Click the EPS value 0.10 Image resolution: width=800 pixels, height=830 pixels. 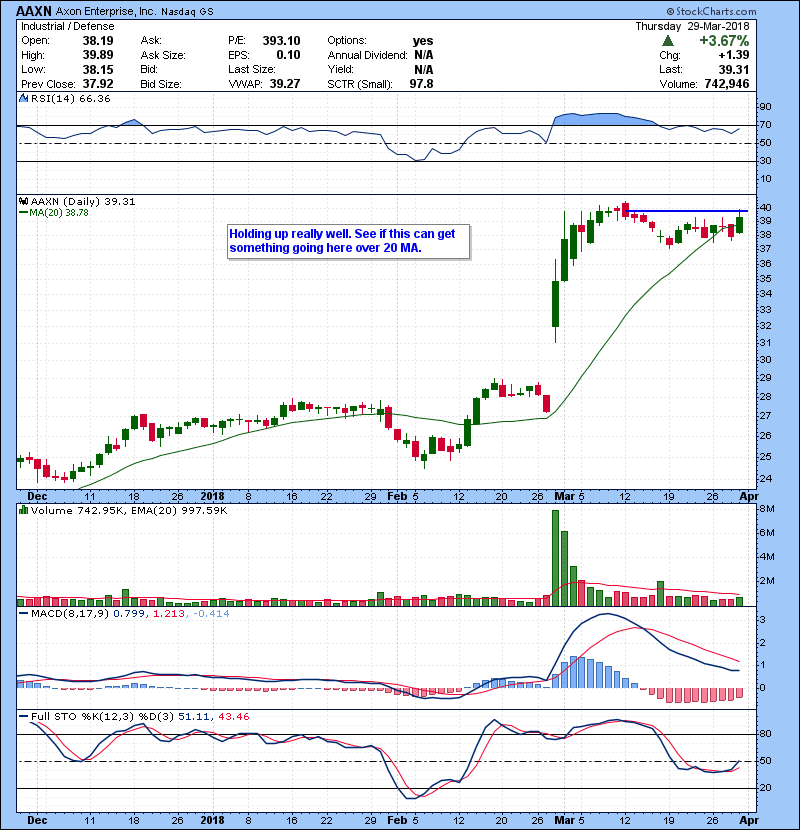289,55
